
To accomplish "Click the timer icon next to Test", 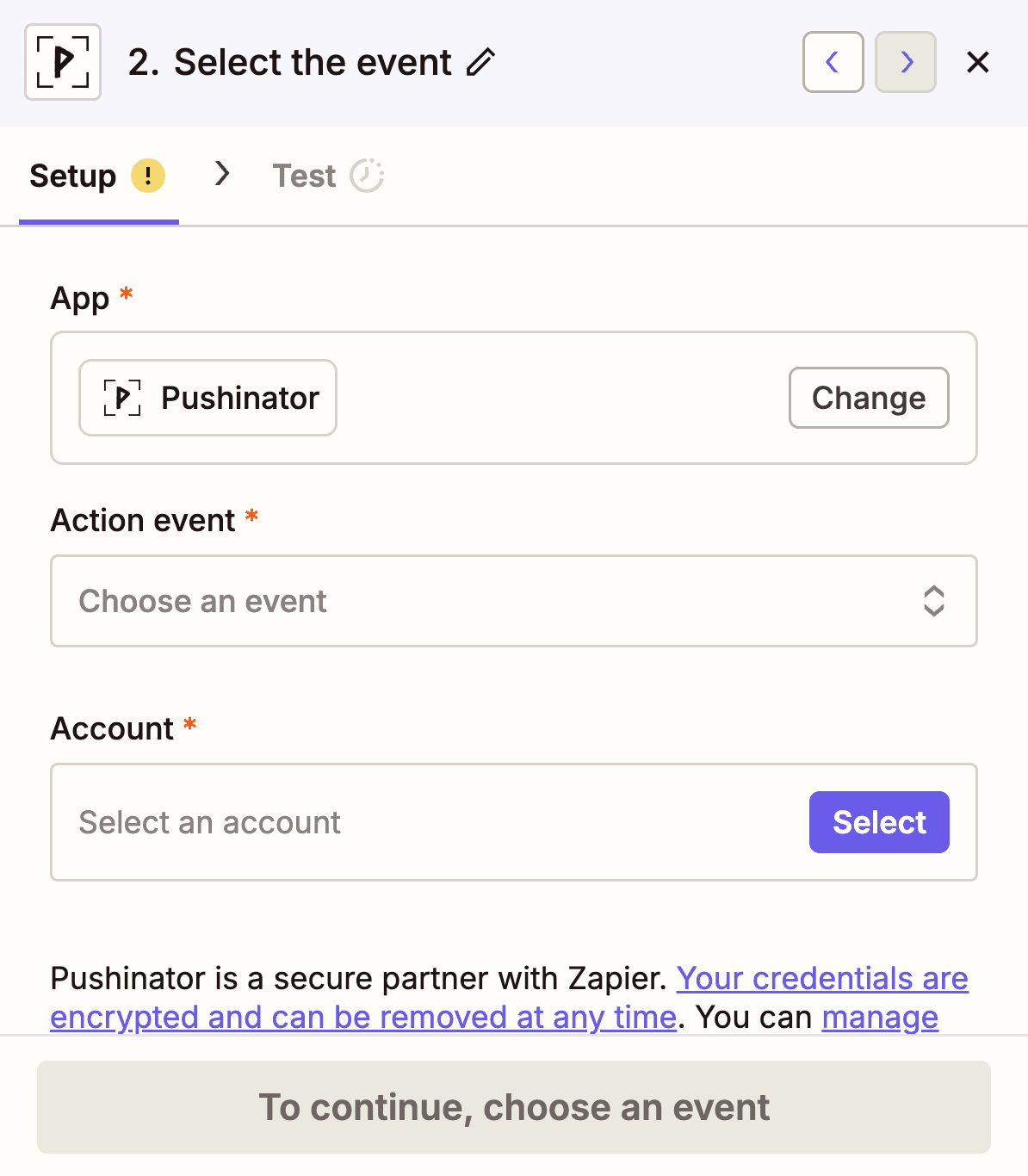I will tap(368, 175).
